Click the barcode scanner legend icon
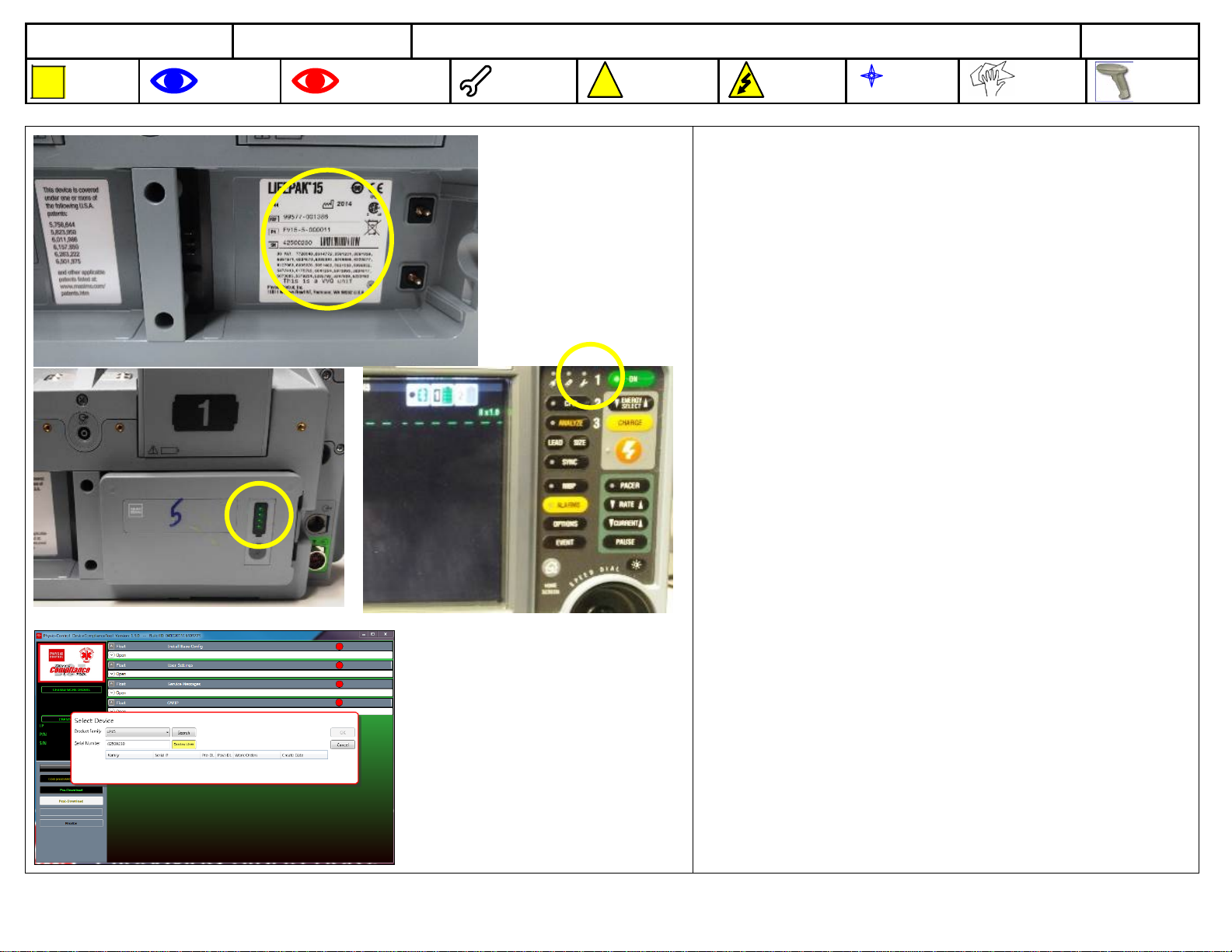Viewport: 1232px width, 952px height. coord(1115,82)
